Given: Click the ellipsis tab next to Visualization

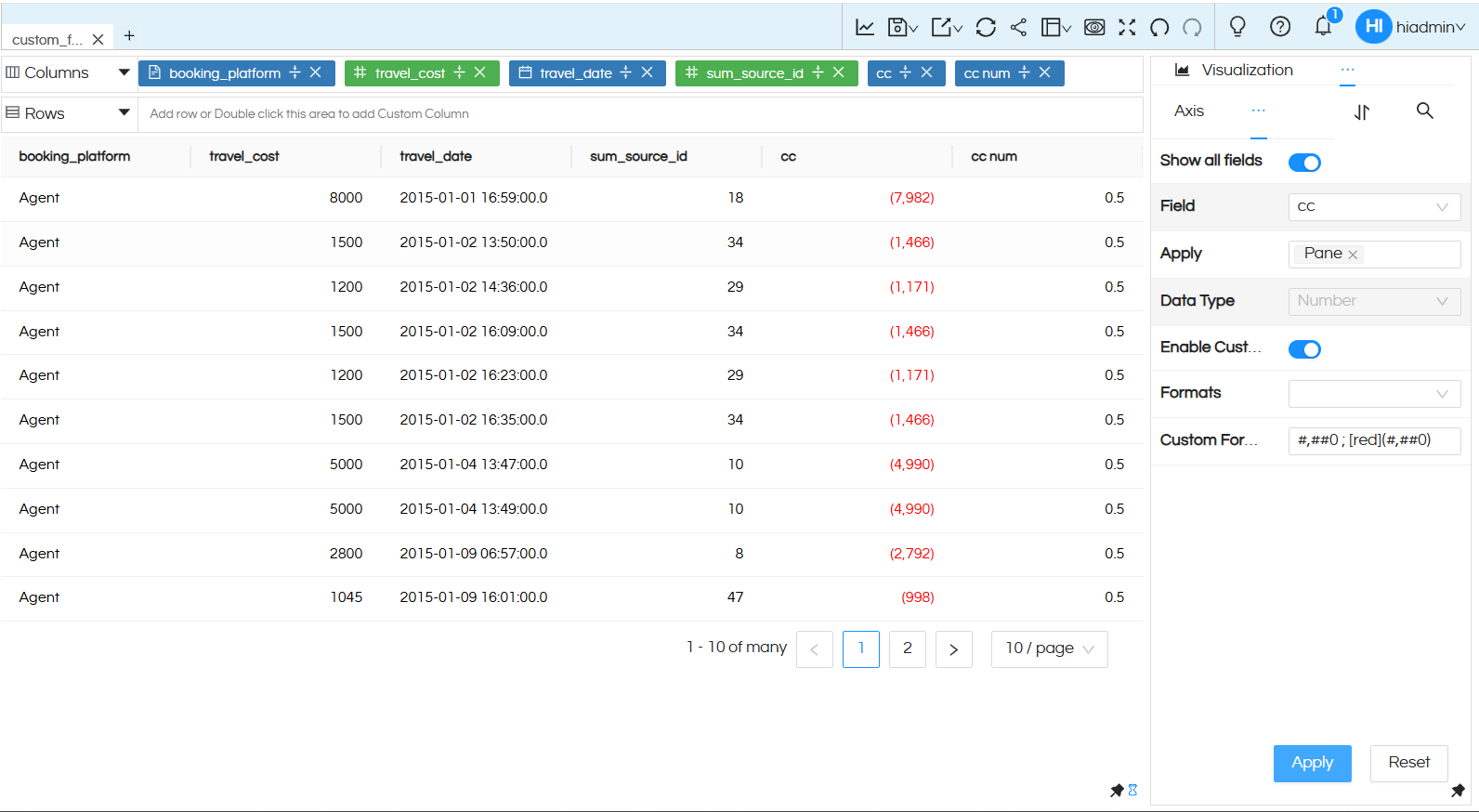Looking at the screenshot, I should point(1347,70).
